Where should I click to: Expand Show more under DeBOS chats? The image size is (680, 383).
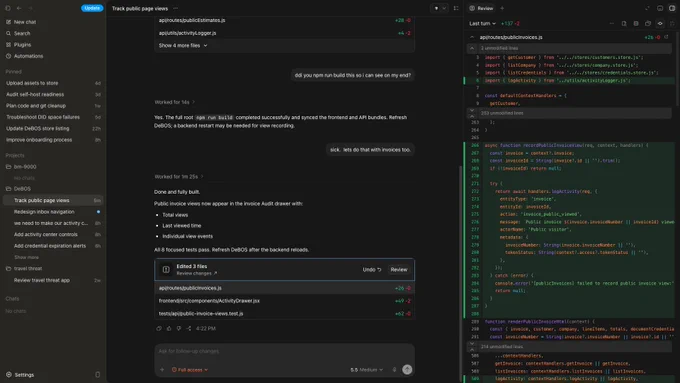[26, 257]
